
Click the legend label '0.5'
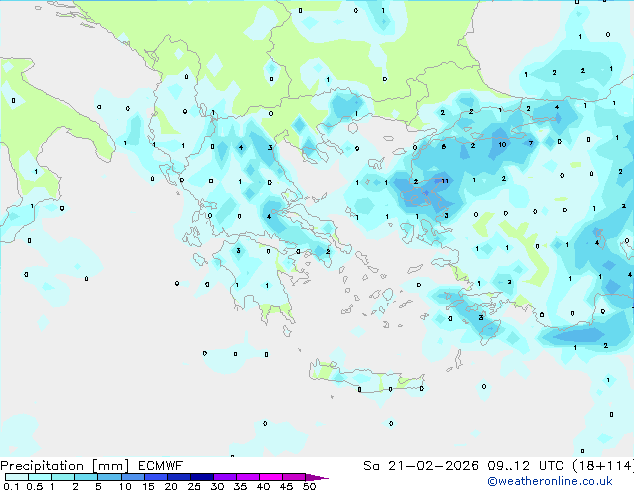pyautogui.click(x=35, y=486)
